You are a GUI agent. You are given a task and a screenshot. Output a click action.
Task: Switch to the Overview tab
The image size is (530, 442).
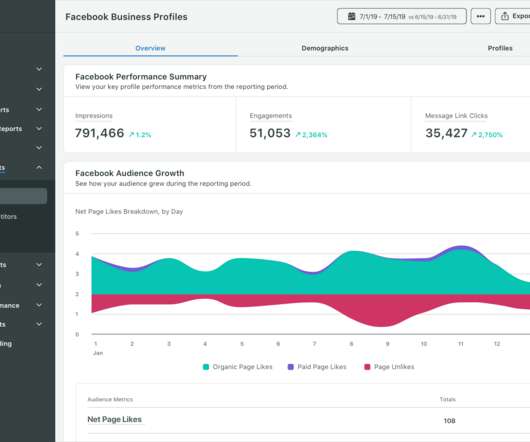[150, 48]
